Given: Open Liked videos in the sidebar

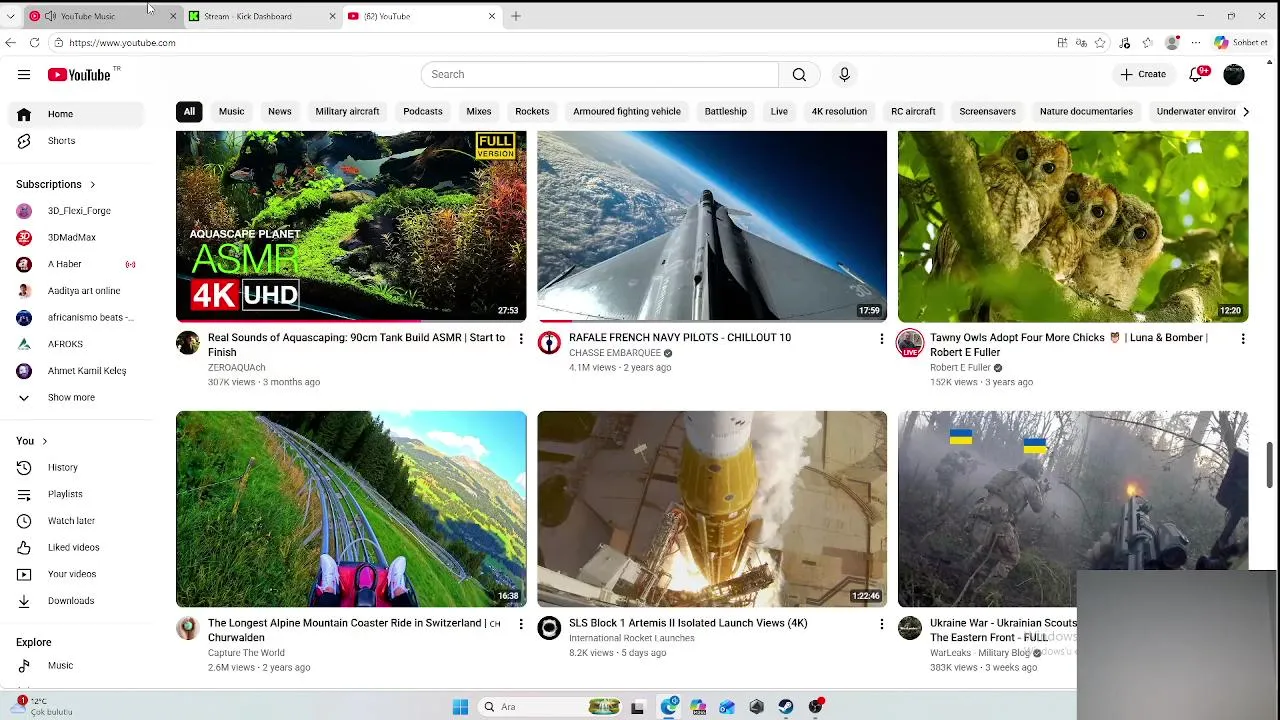Looking at the screenshot, I should click(x=78, y=547).
